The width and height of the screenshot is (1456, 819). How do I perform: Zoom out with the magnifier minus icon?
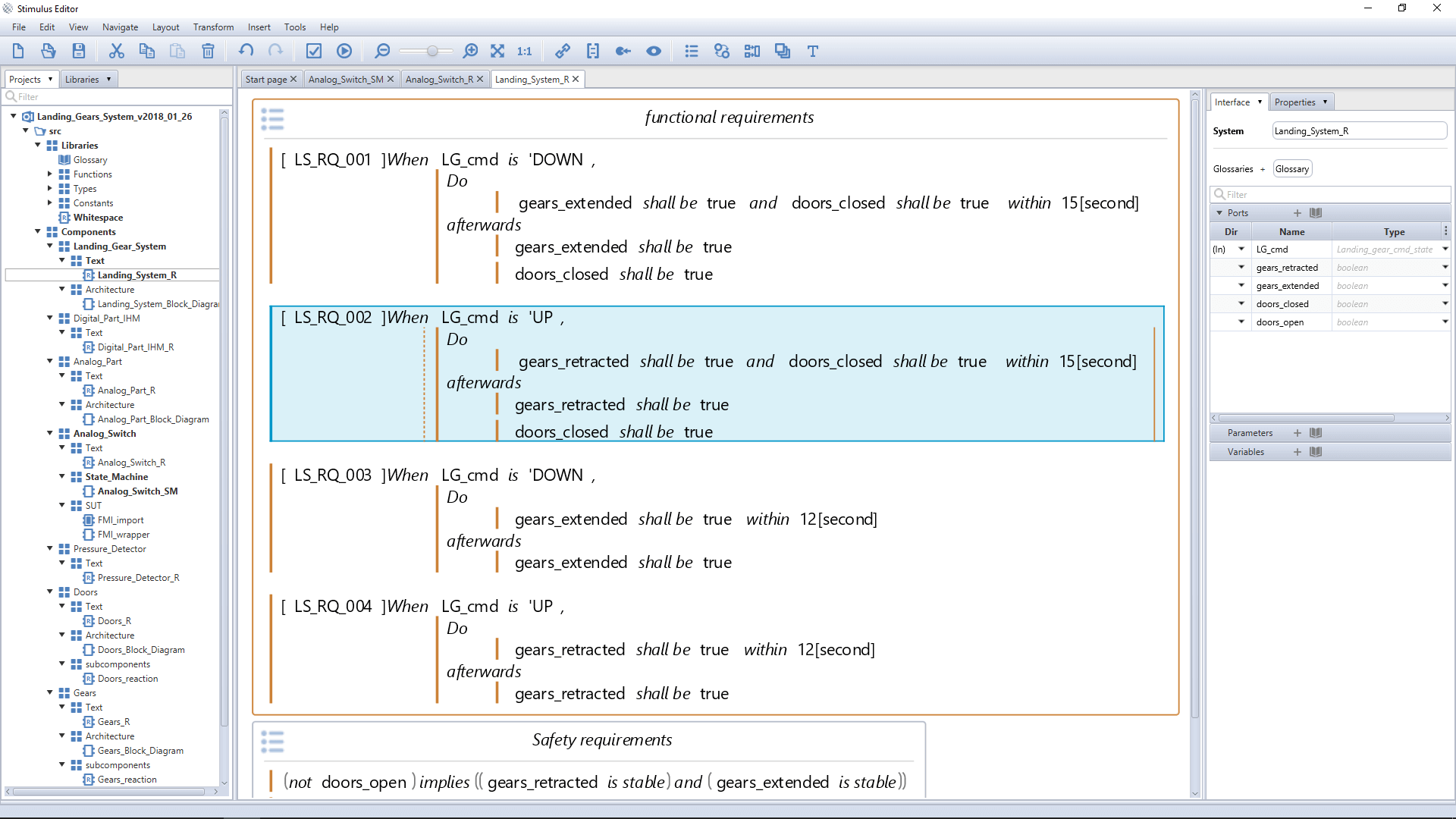coord(382,51)
